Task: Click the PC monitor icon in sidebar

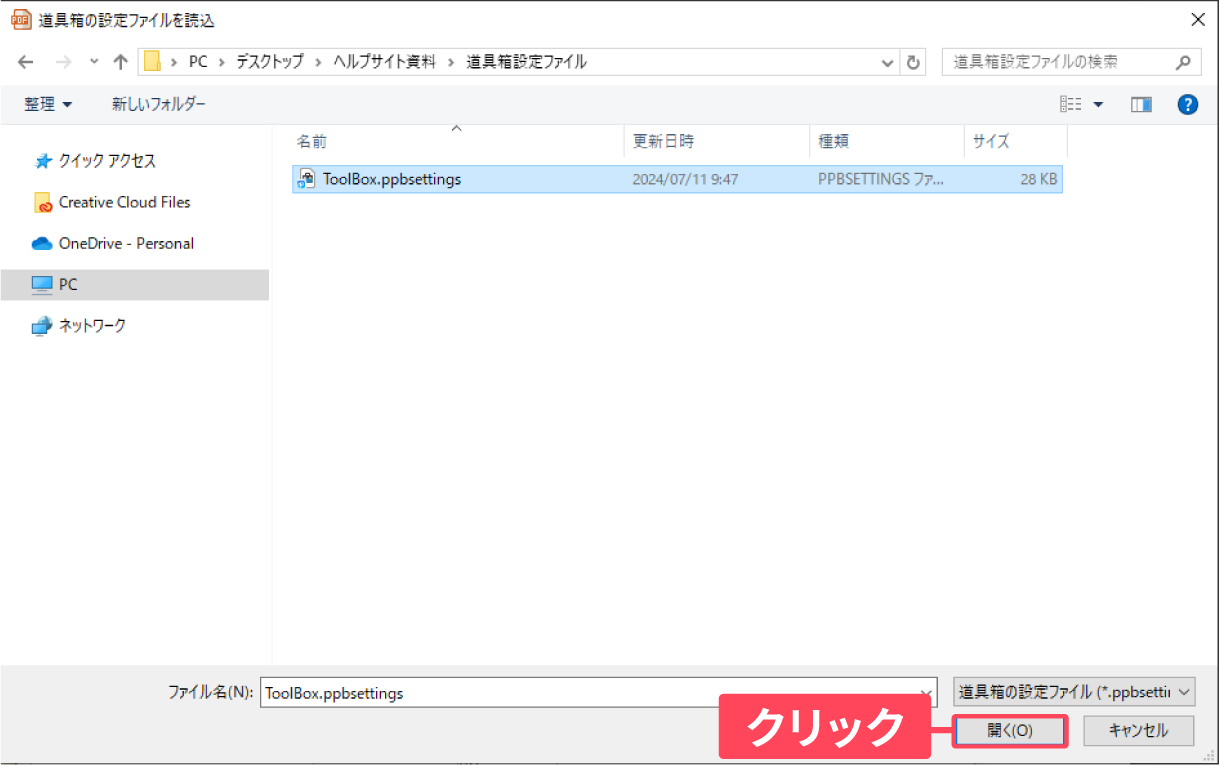Action: 42,285
